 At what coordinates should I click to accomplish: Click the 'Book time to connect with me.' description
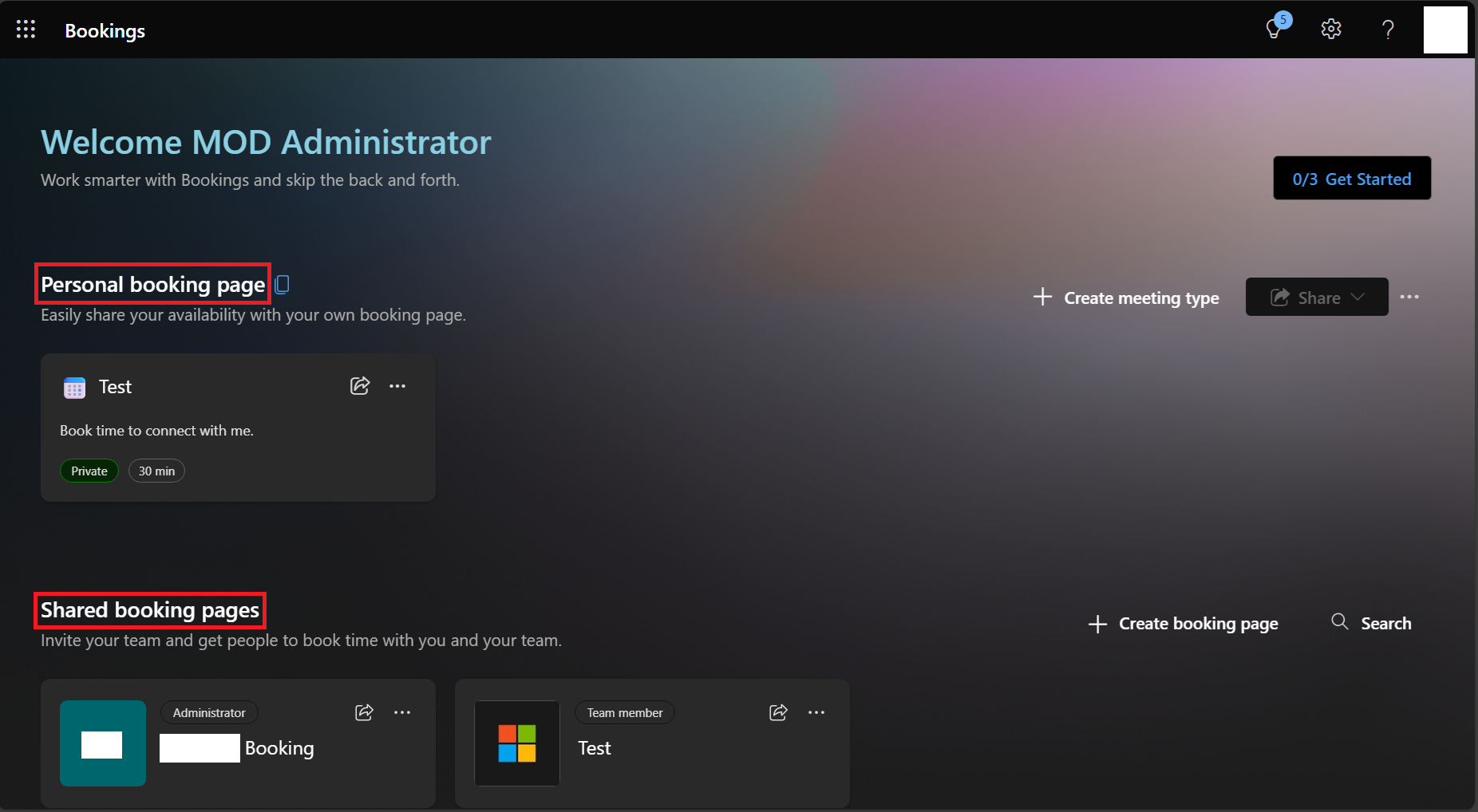(x=156, y=431)
